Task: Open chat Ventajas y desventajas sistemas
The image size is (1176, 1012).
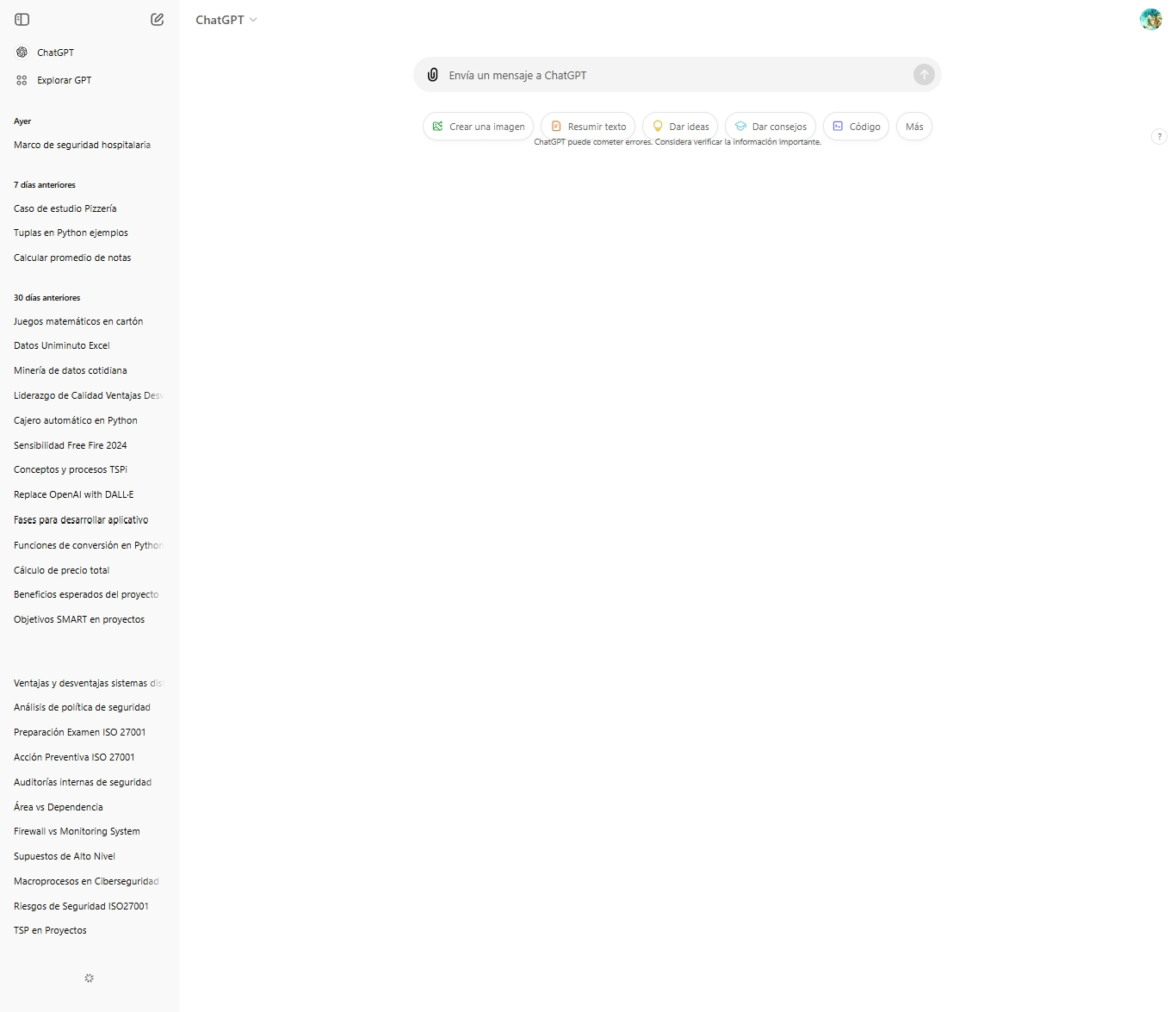Action: point(90,683)
